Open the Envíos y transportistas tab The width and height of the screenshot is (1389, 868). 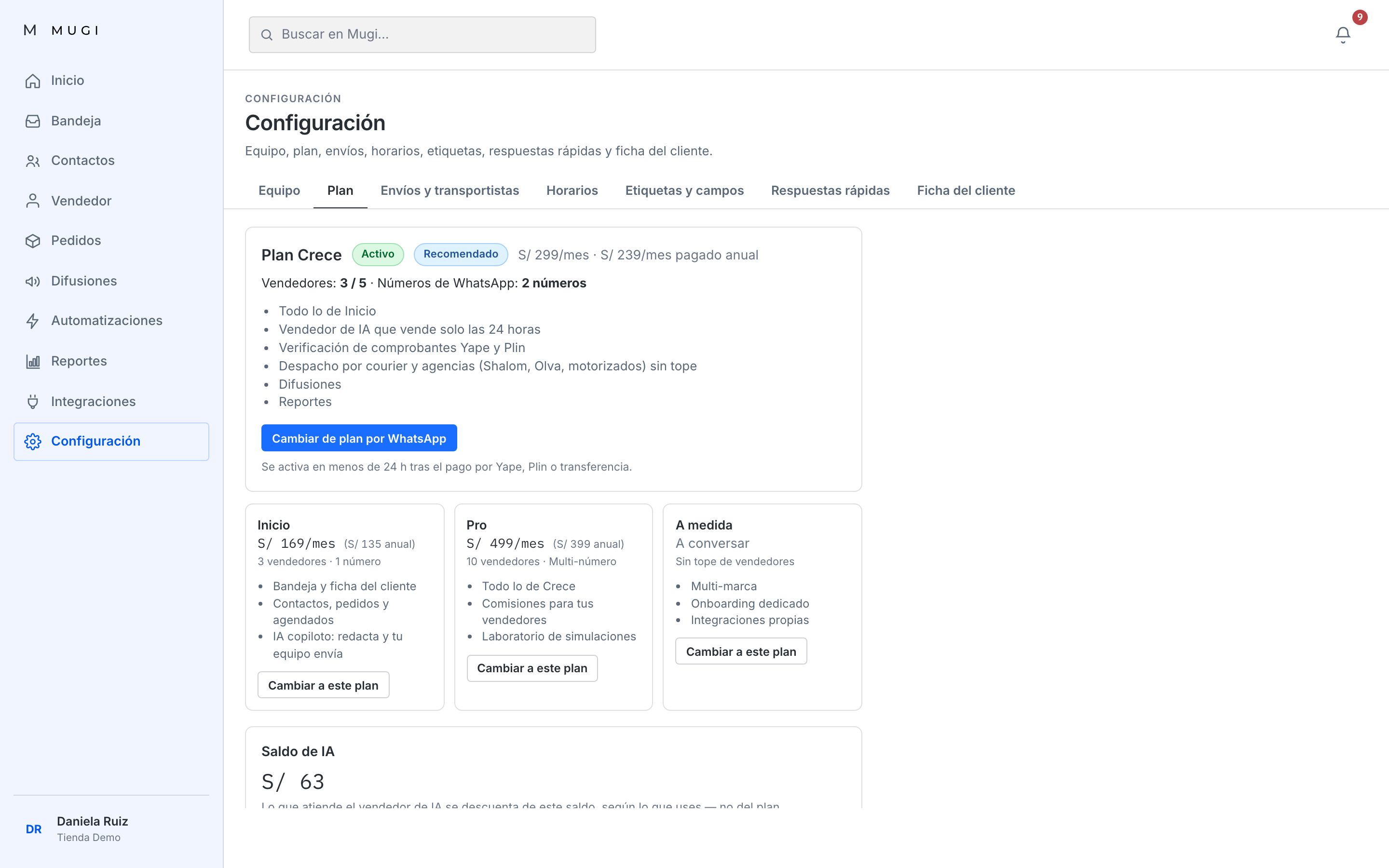(449, 190)
